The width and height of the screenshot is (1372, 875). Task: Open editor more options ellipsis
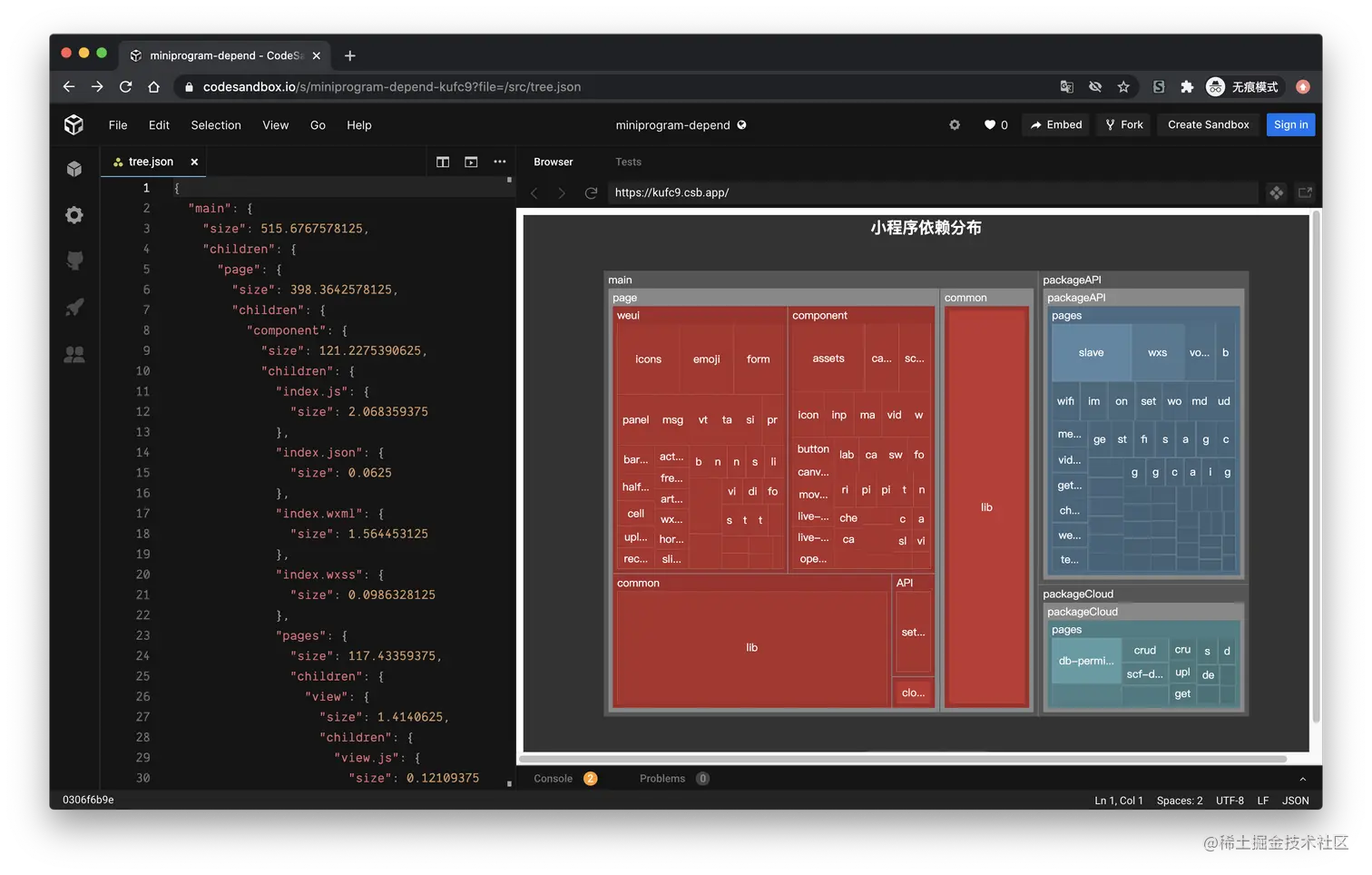tap(500, 162)
